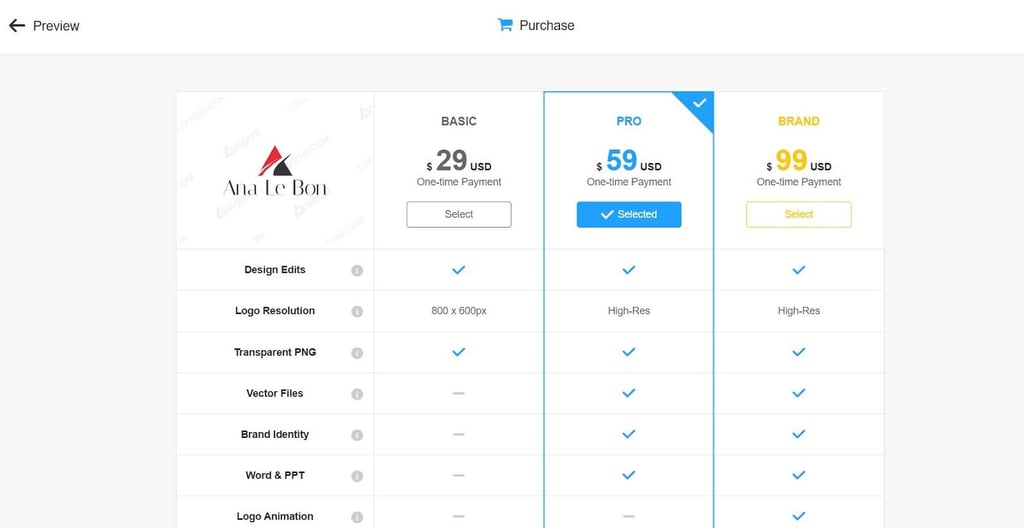Screen dimensions: 1024x528
Task: Click the blue Selected button for PRO
Action: tap(629, 214)
